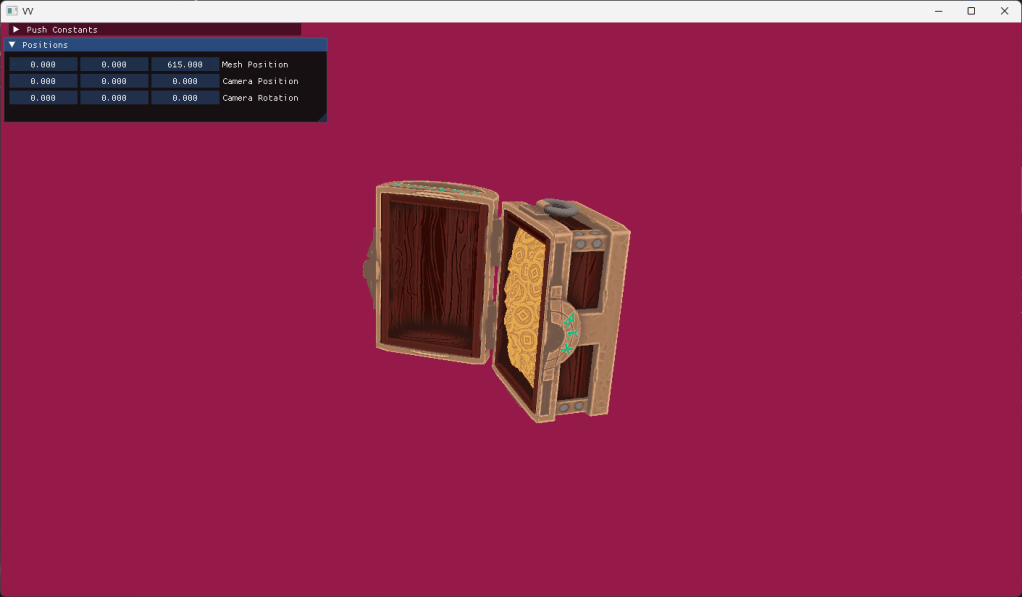The width and height of the screenshot is (1022, 597).
Task: Close the VV window
Action: pyautogui.click(x=1004, y=11)
